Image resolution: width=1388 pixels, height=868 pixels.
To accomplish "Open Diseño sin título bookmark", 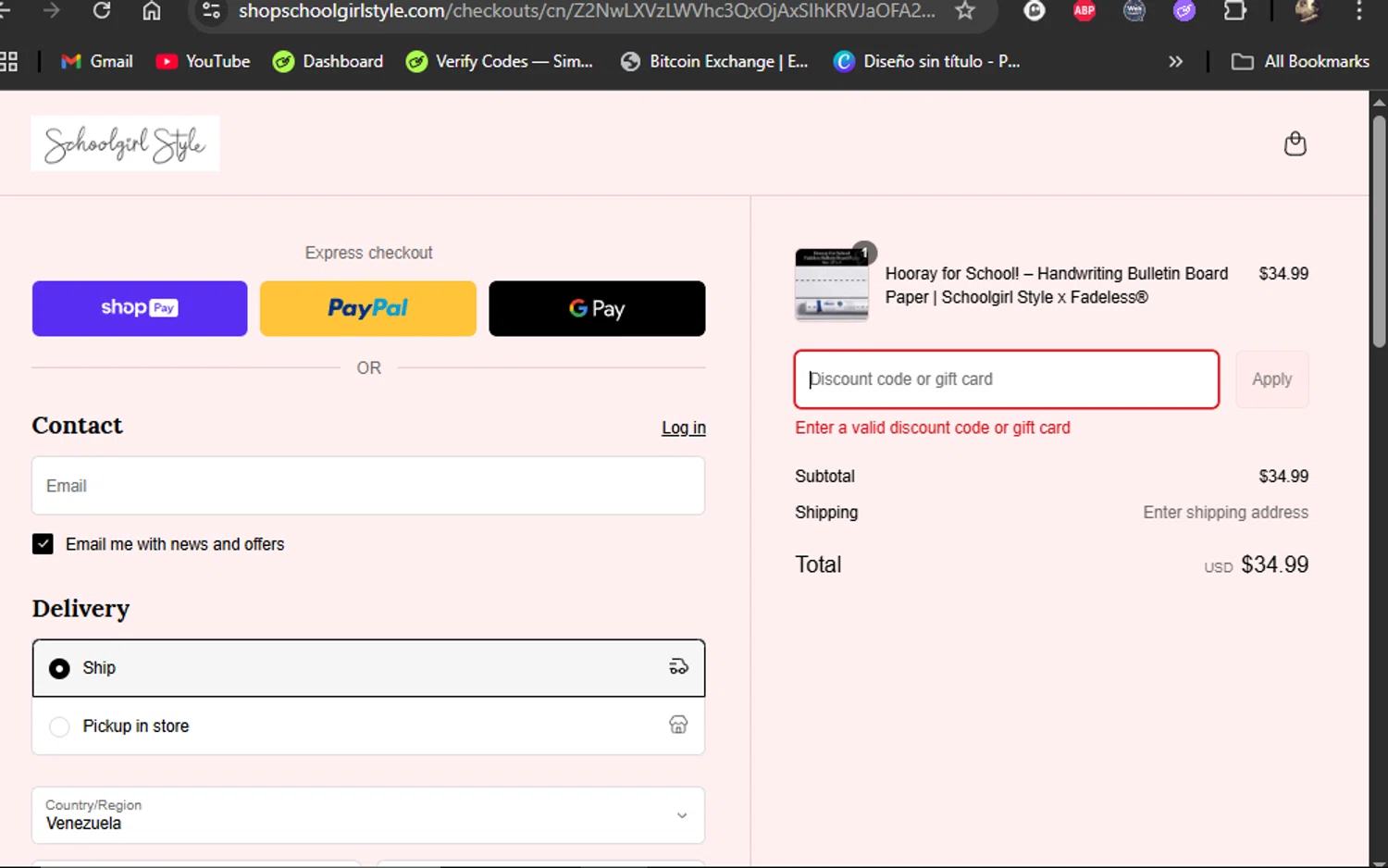I will coord(927,62).
